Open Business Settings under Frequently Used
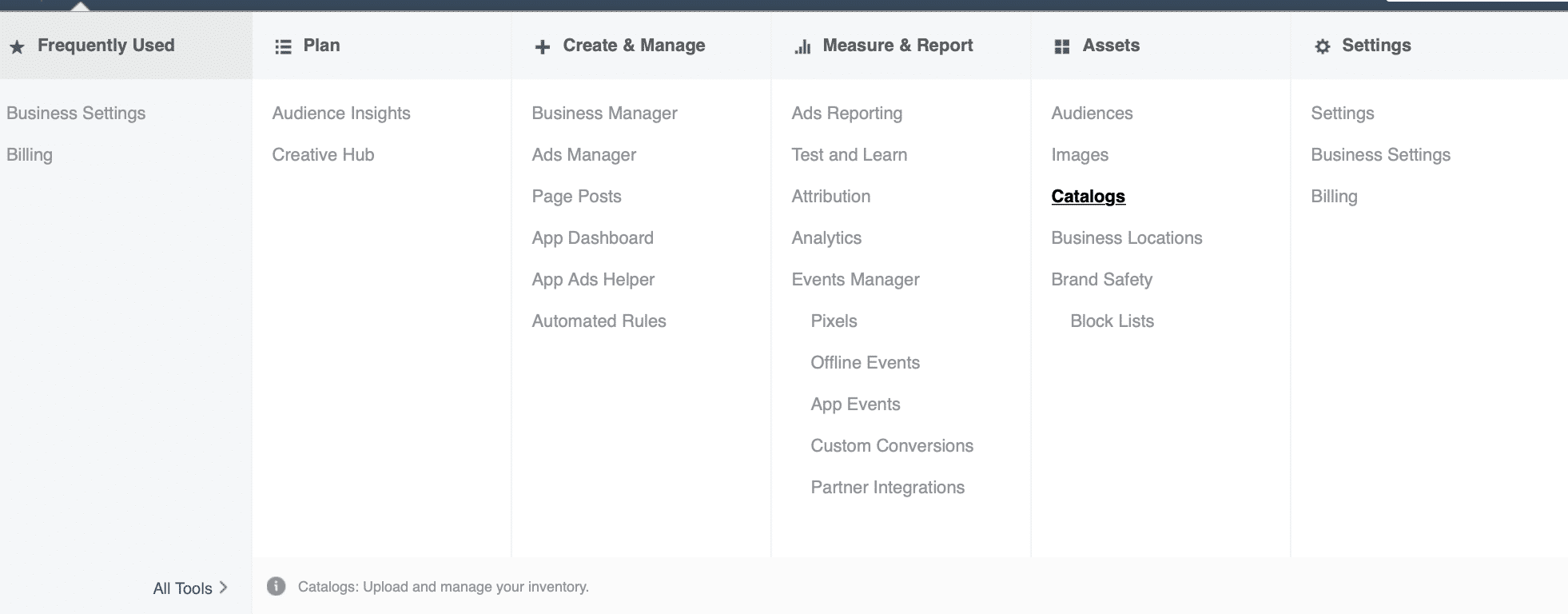Image resolution: width=1568 pixels, height=614 pixels. point(76,114)
